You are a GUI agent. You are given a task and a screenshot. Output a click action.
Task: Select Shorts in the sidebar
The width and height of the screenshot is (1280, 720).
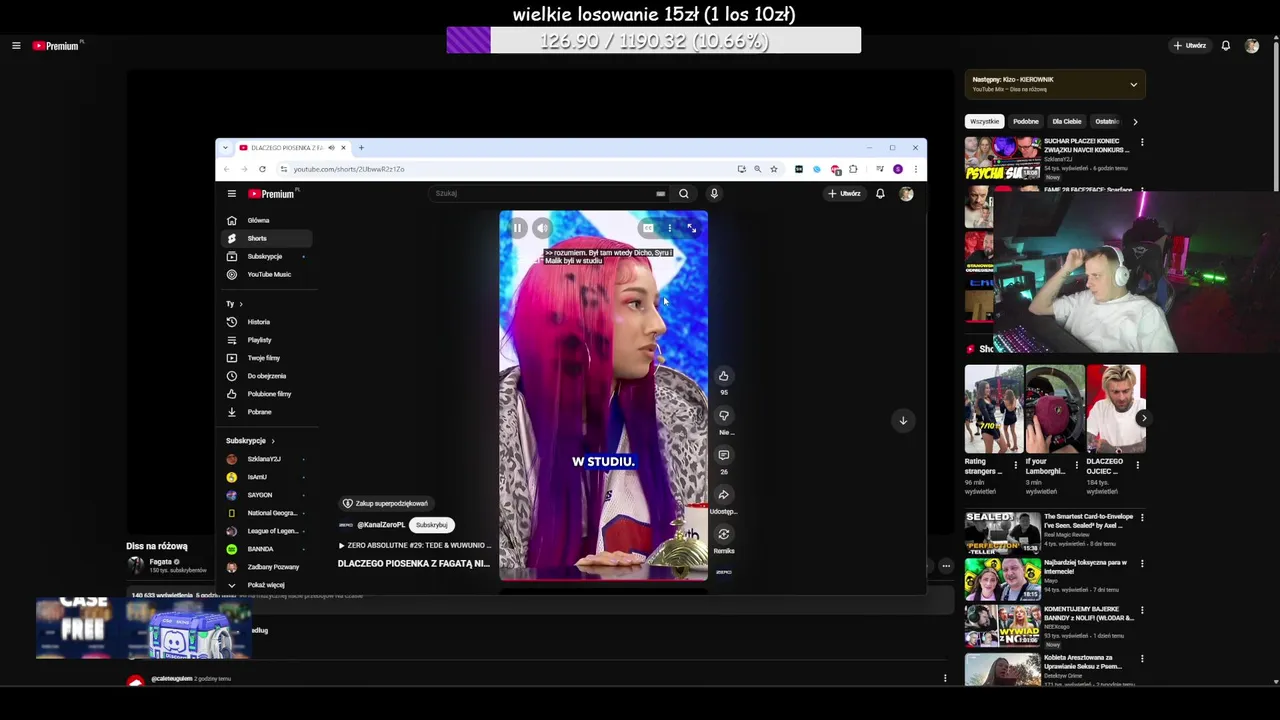[266, 238]
